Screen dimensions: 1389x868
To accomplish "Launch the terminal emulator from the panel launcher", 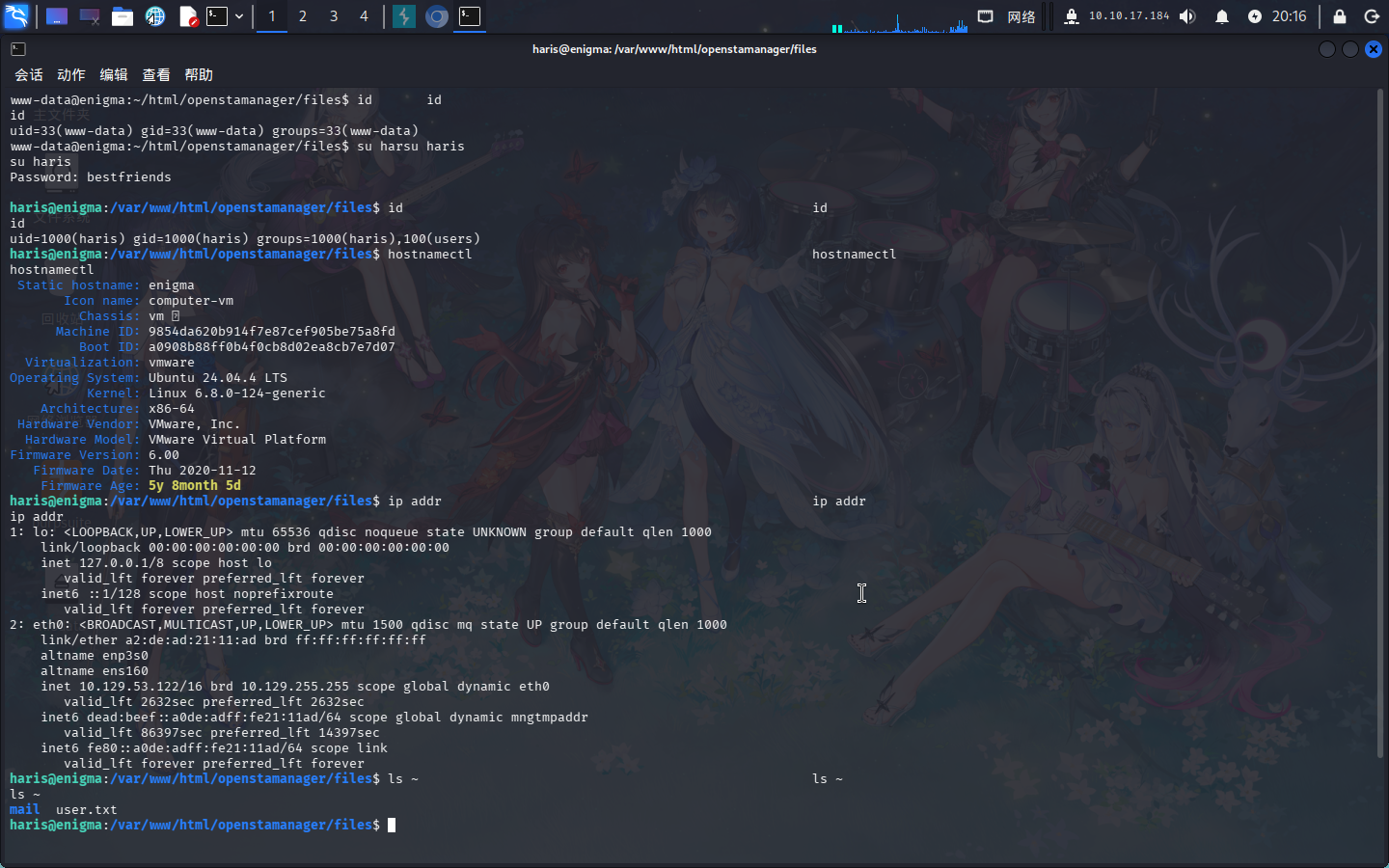I will 218,16.
